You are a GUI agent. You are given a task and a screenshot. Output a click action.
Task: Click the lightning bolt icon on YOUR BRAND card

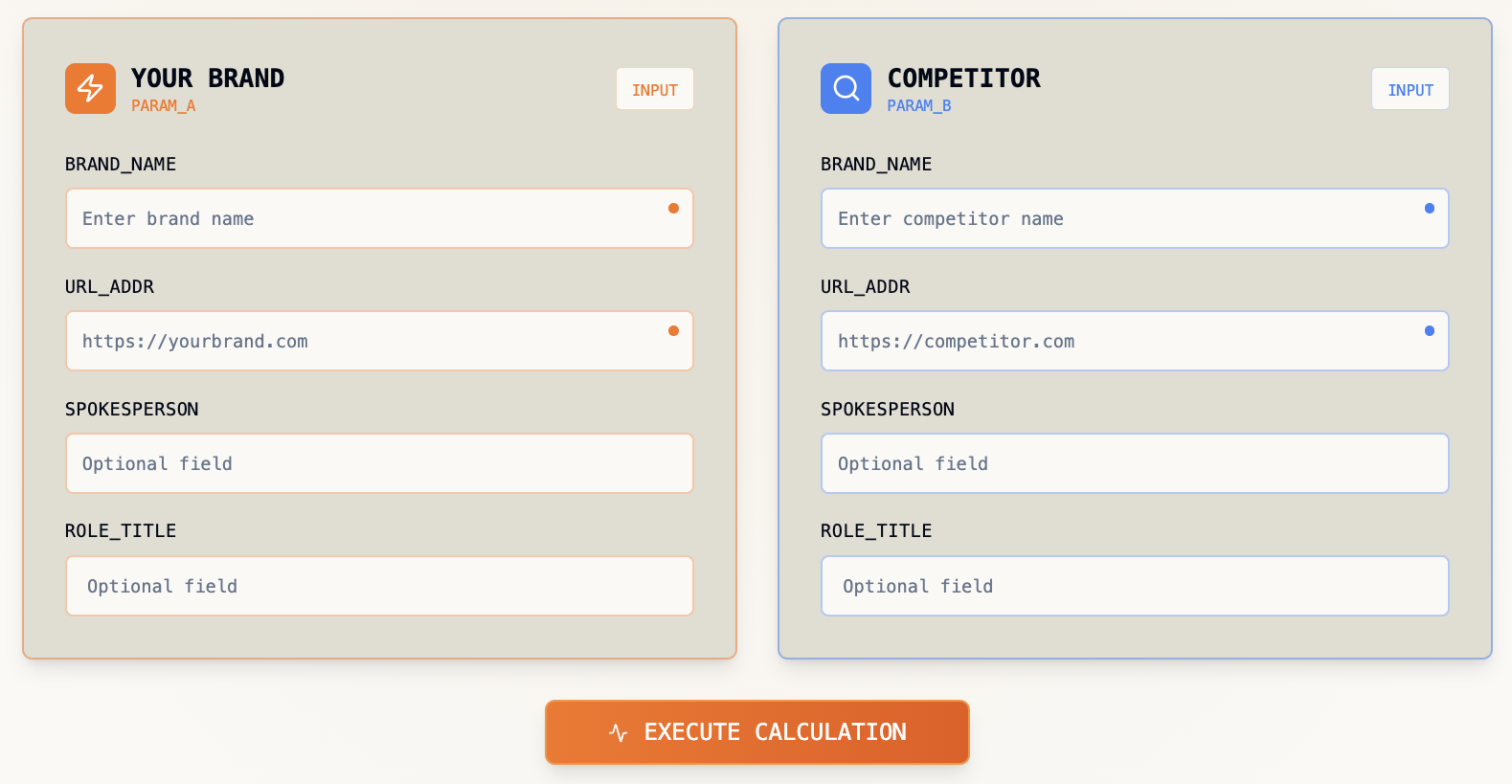tap(90, 88)
